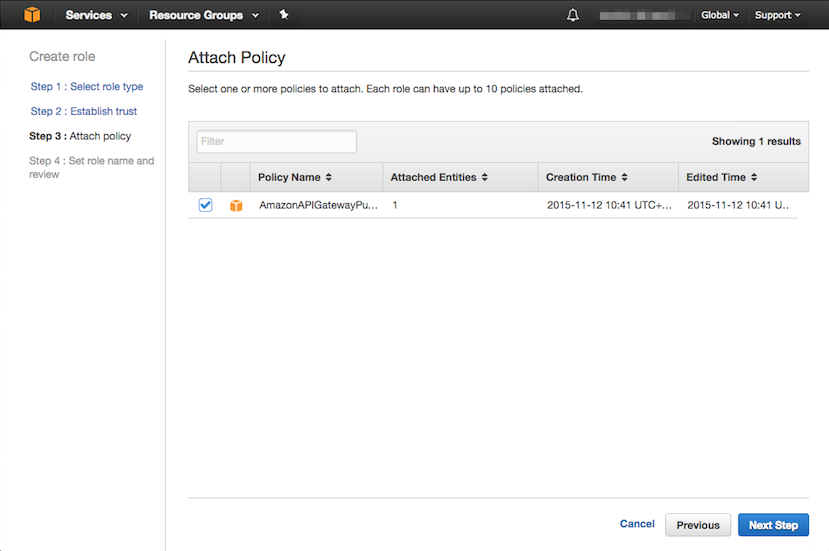829x551 pixels.
Task: Sort by Creation Time arrows icon
Action: 624,177
